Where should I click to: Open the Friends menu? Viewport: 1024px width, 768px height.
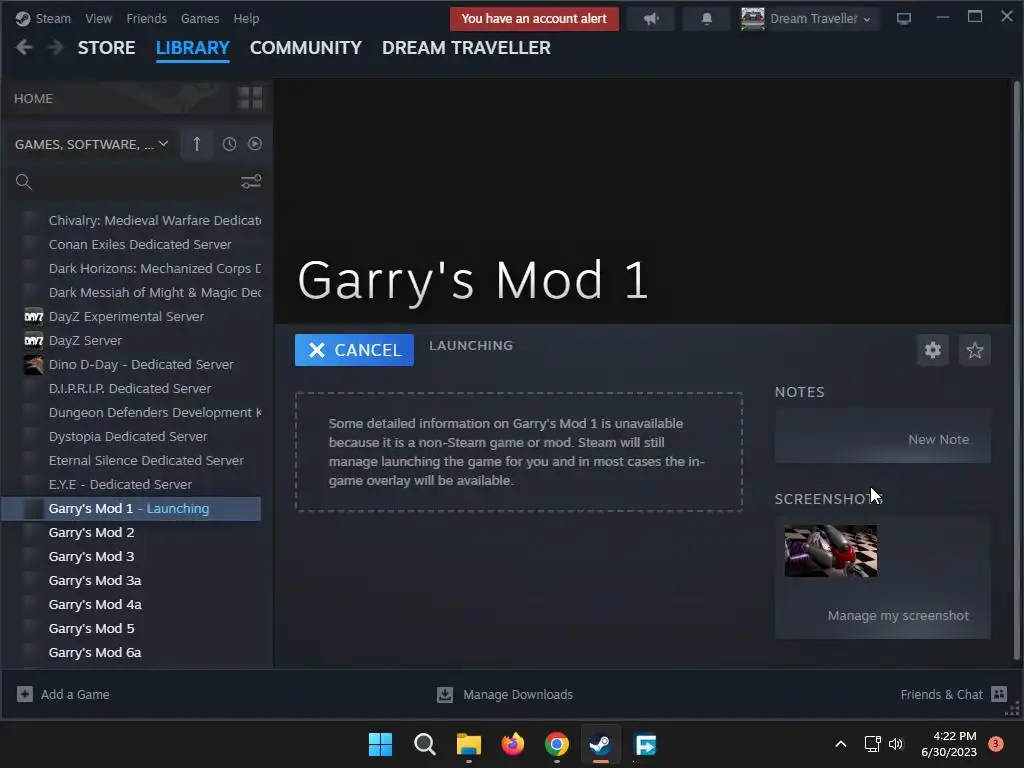tap(146, 18)
